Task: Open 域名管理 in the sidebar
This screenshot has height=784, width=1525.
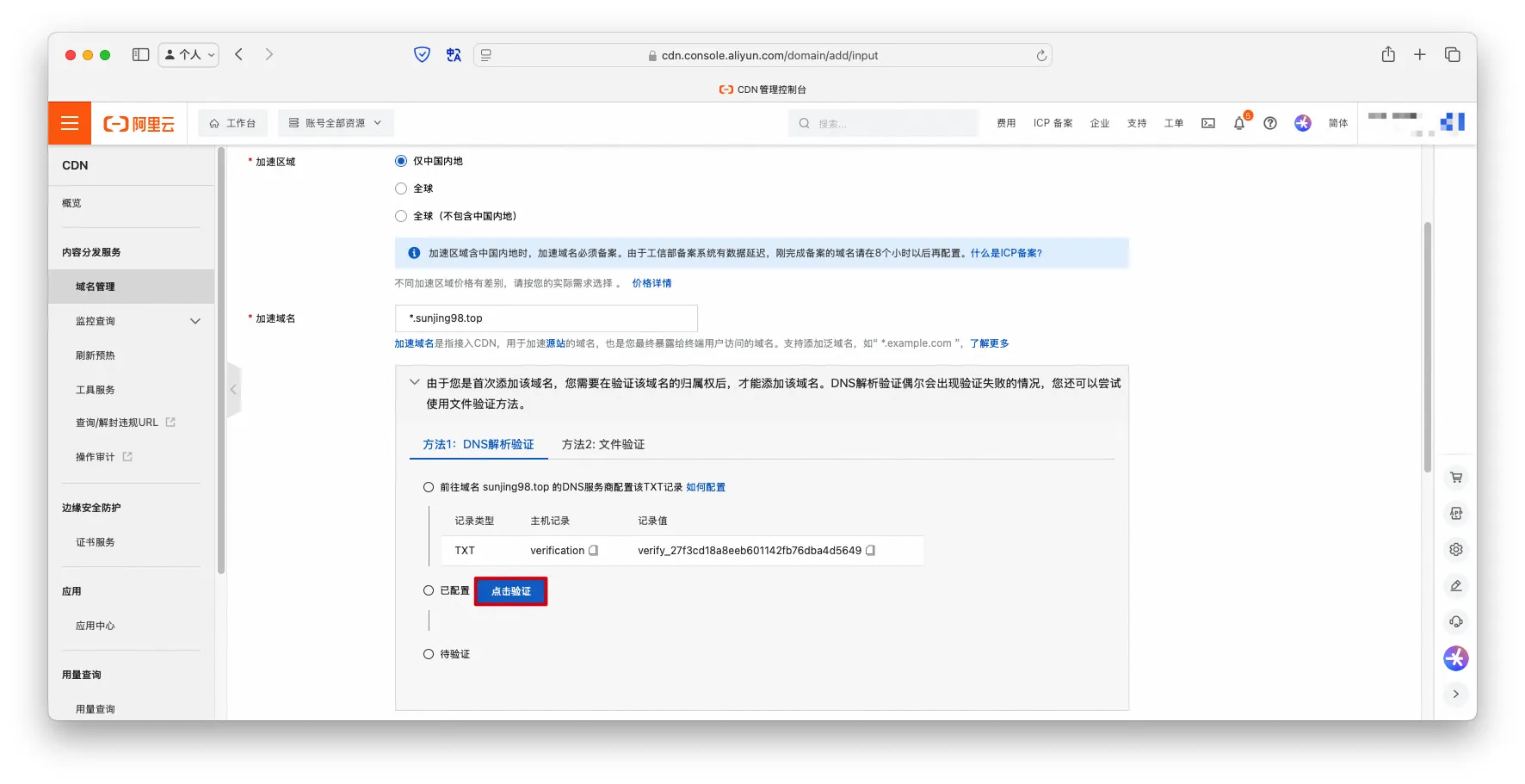Action: pyautogui.click(x=96, y=287)
